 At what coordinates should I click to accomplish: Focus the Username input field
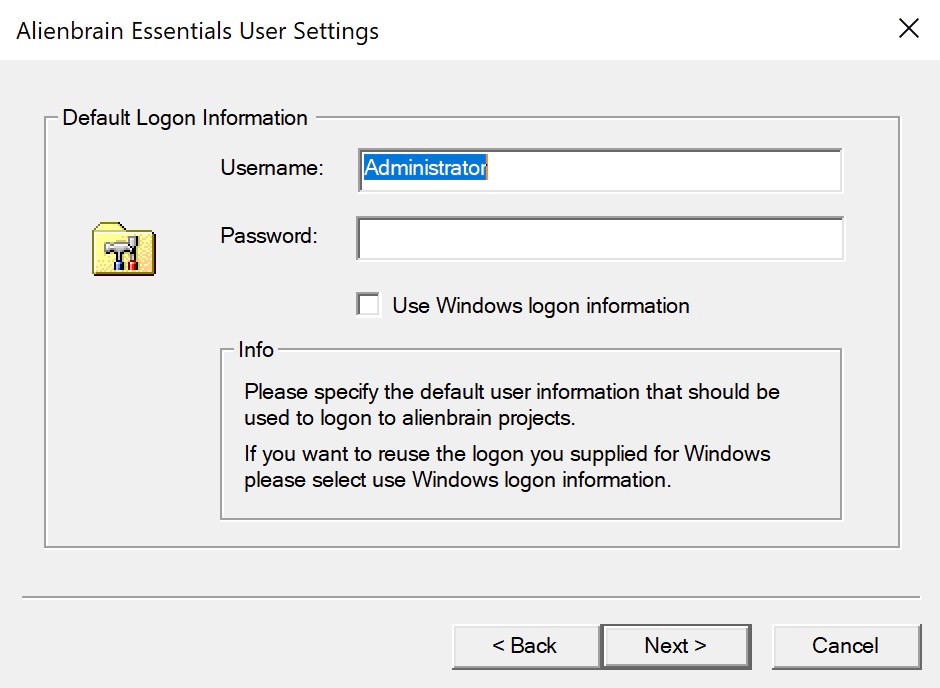(600, 169)
